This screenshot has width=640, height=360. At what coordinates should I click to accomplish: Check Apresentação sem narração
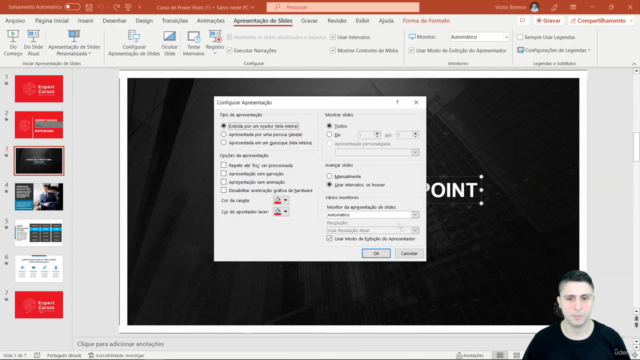pos(224,173)
